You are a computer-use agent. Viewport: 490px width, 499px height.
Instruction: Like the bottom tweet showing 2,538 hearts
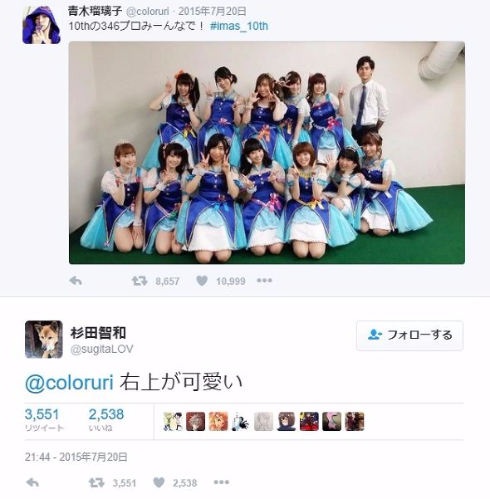[x=159, y=482]
